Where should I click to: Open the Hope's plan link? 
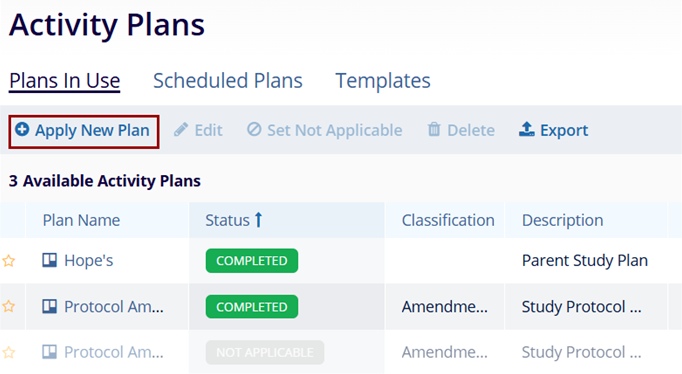tap(89, 260)
